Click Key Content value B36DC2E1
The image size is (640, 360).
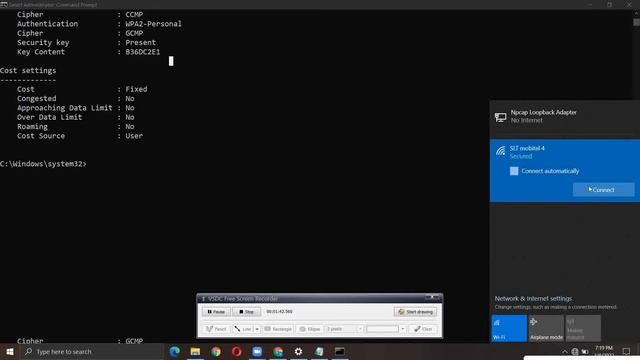[143, 52]
